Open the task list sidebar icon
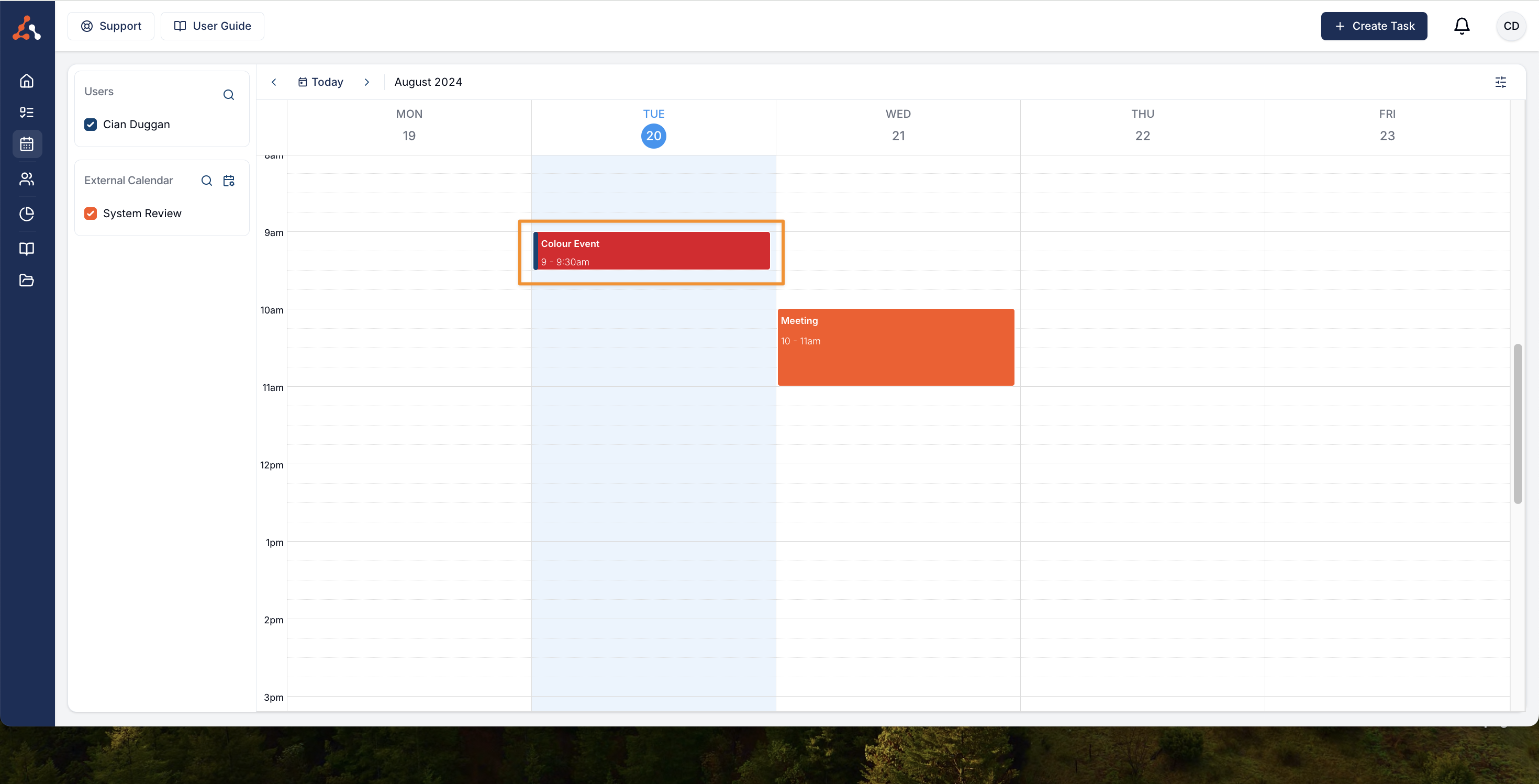 (x=26, y=112)
